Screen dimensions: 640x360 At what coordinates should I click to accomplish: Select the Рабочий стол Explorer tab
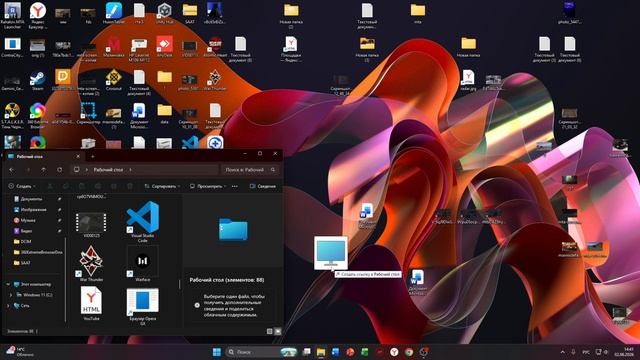pos(43,156)
